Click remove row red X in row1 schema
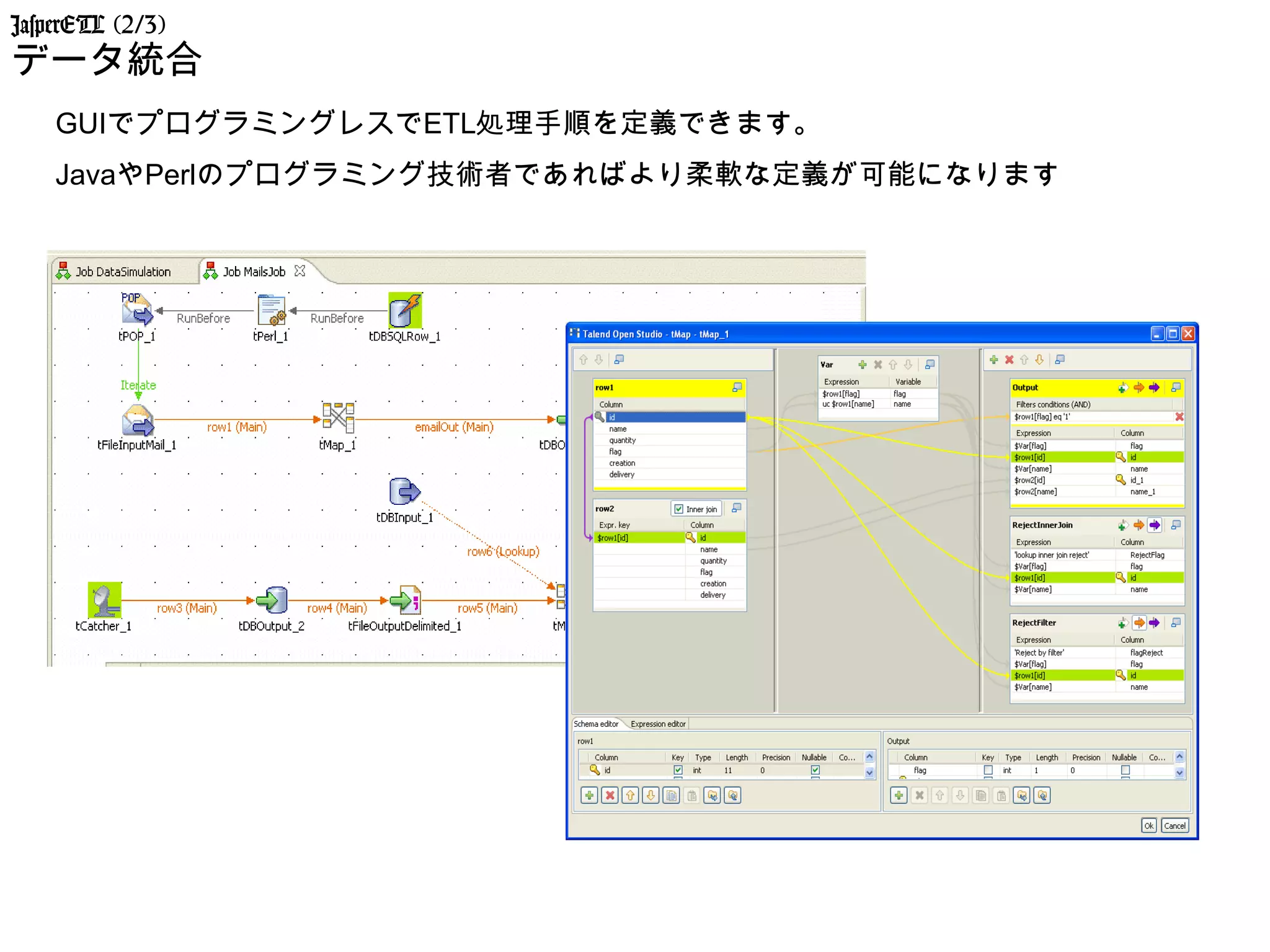This screenshot has height=952, width=1270. click(x=610, y=795)
